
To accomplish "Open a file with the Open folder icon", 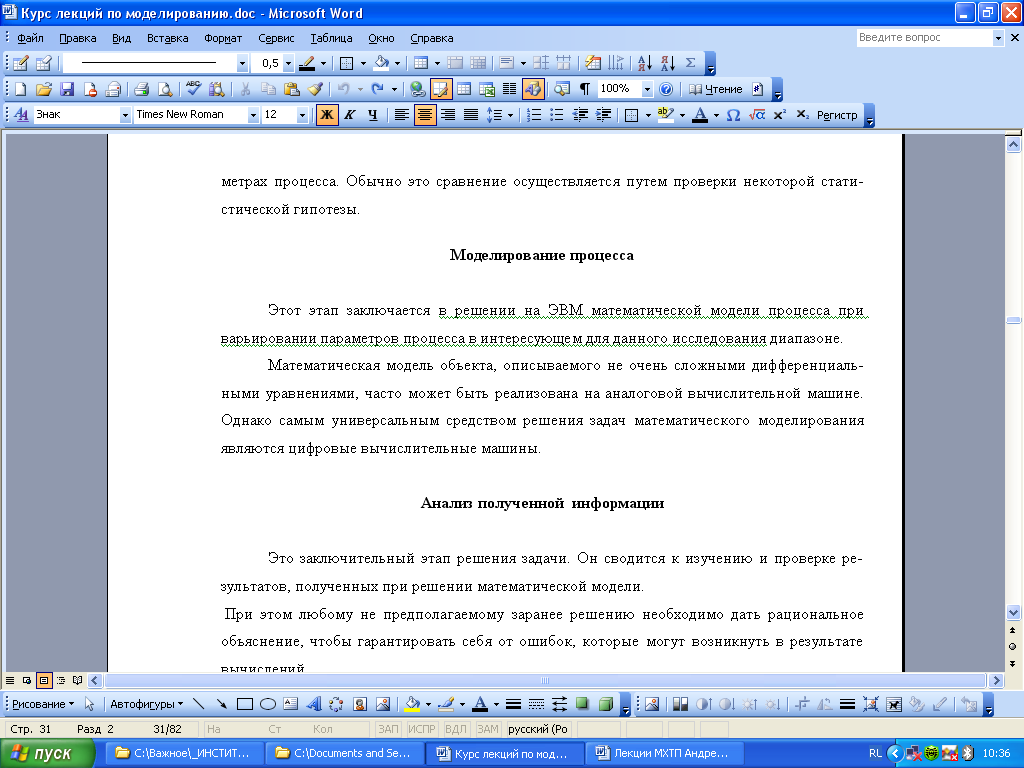I will [x=44, y=89].
